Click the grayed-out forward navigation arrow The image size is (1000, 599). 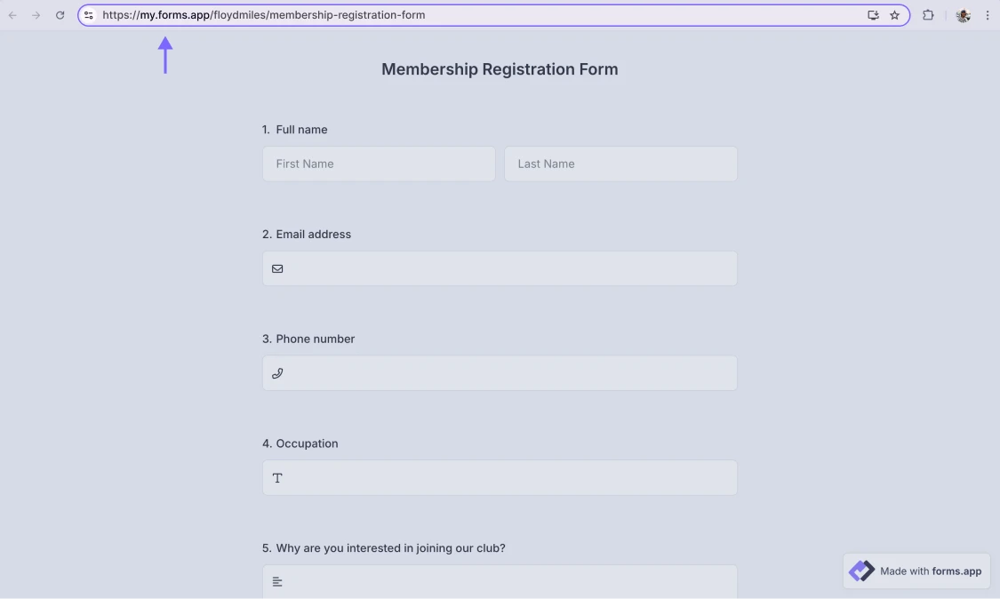[36, 15]
